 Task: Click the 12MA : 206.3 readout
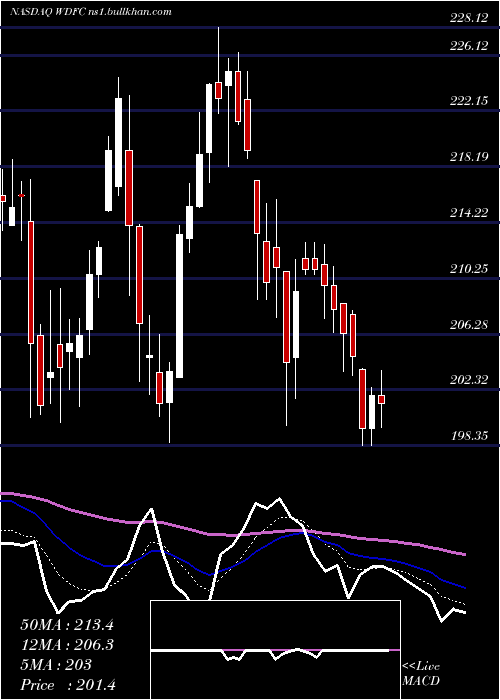click(67, 645)
